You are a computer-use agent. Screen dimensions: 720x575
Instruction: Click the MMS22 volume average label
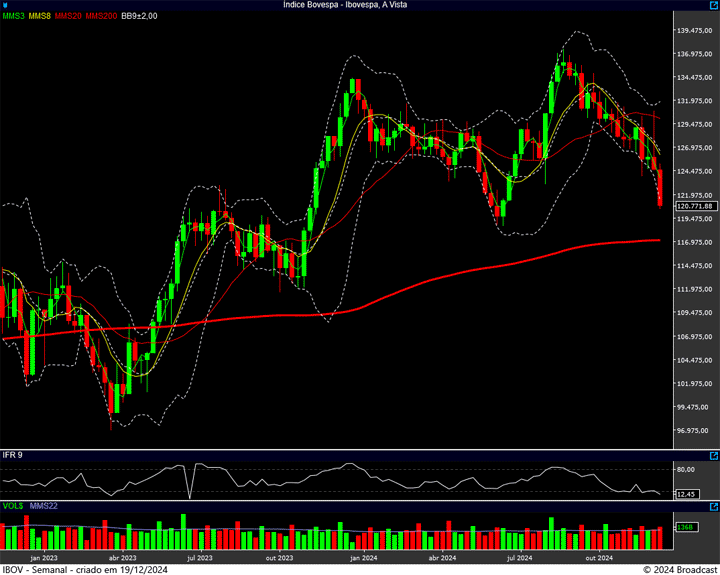pos(44,506)
